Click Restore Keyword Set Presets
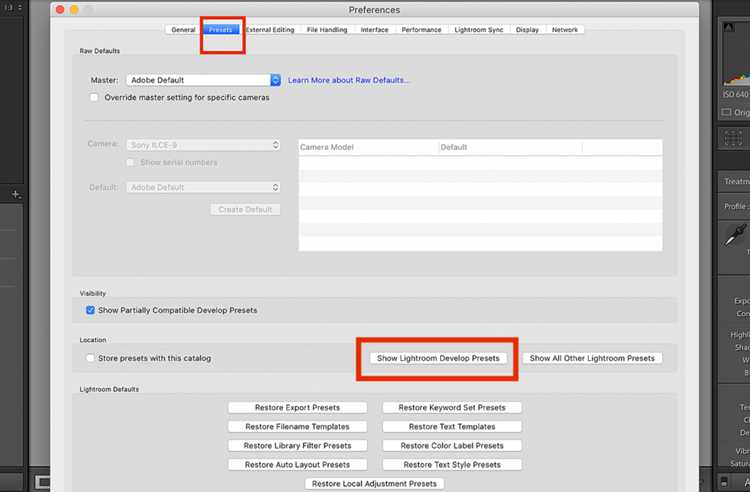750x492 pixels. click(x=452, y=407)
